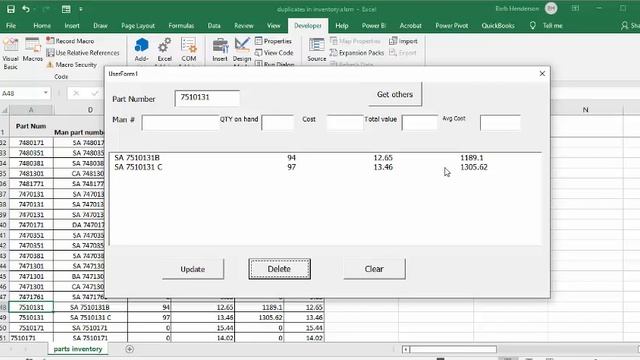Screen dimensions: 640x360
Task: Click the Save icon in title bar
Action: (11, 9)
